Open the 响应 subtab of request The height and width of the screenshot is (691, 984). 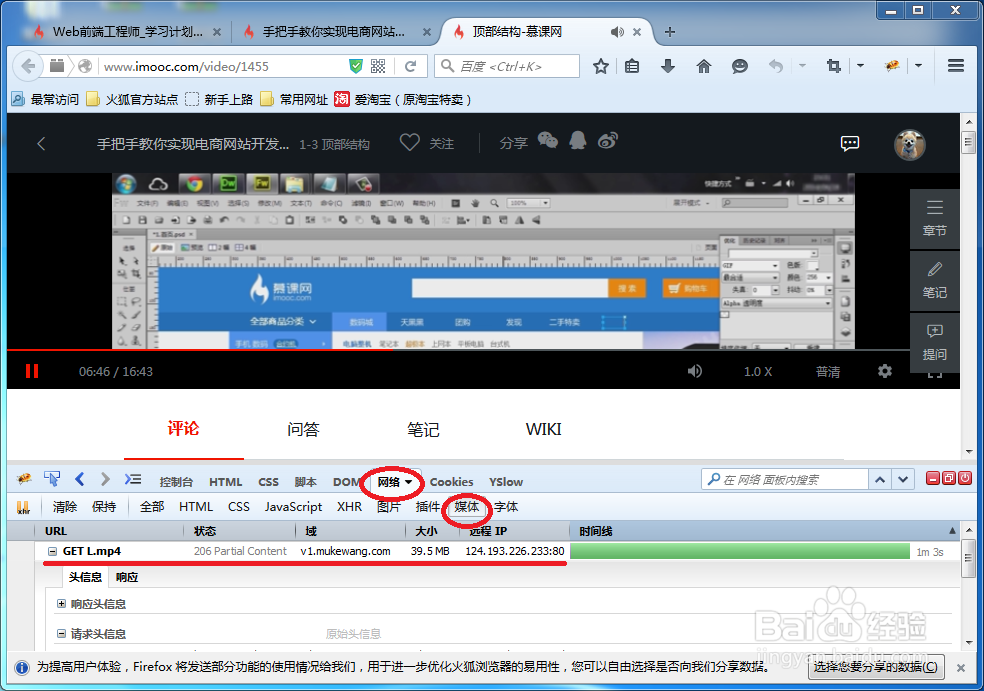[127, 577]
